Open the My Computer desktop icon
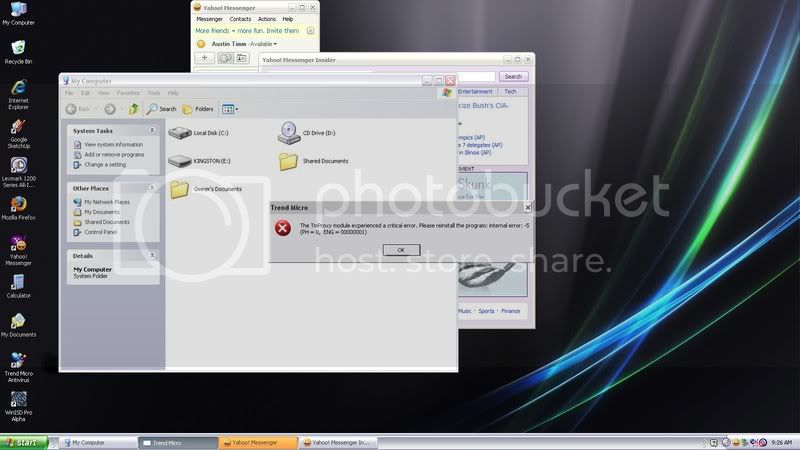The height and width of the screenshot is (450, 800). [x=18, y=13]
